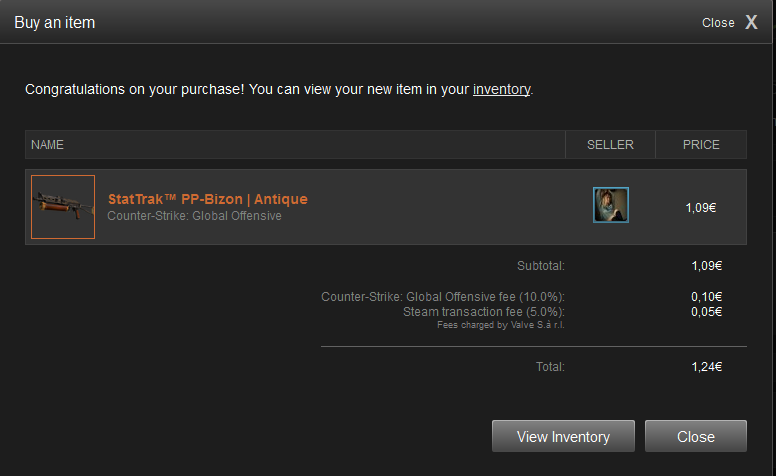Click the item price 1,09€ in the row
The height and width of the screenshot is (476, 776).
pyautogui.click(x=701, y=208)
